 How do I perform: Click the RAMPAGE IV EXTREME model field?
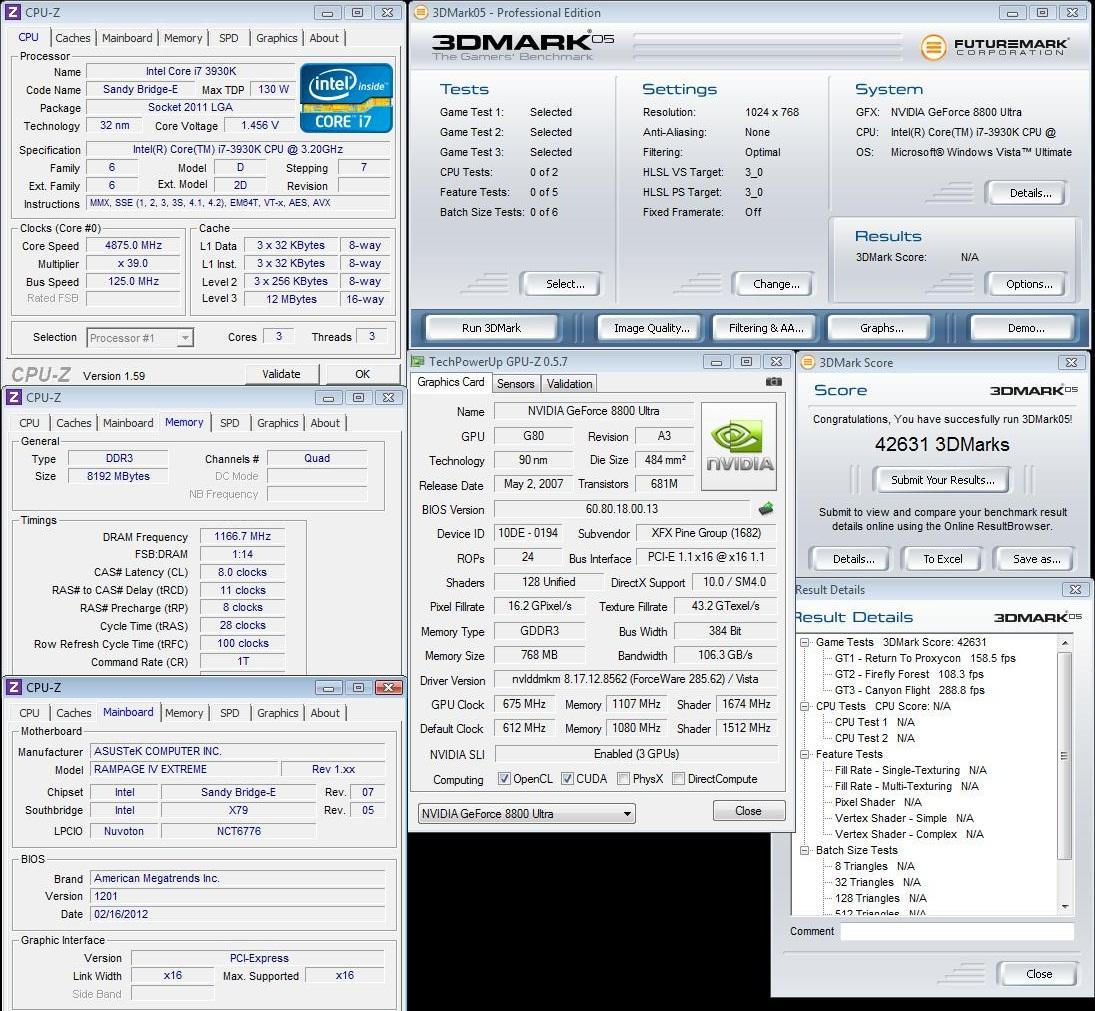pyautogui.click(x=185, y=769)
